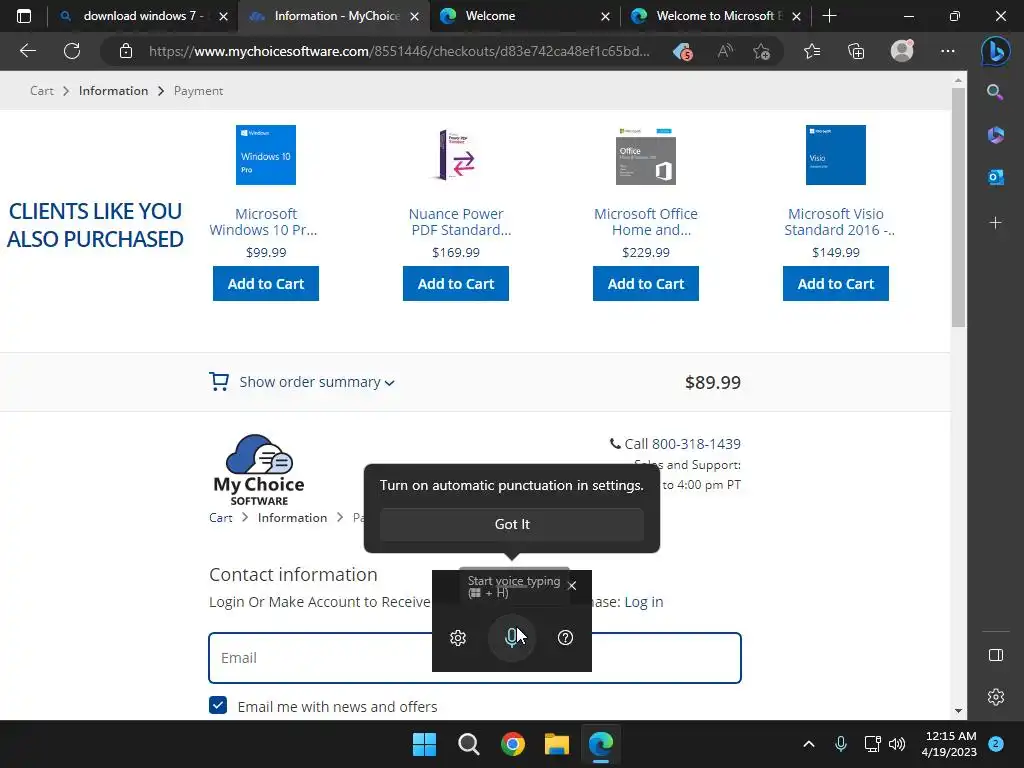This screenshot has height=768, width=1024.
Task: Open File Explorer from taskbar
Action: [557, 744]
